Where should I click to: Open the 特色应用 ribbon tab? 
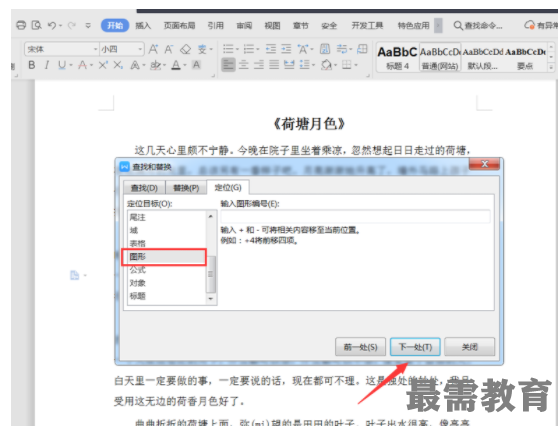click(x=414, y=26)
